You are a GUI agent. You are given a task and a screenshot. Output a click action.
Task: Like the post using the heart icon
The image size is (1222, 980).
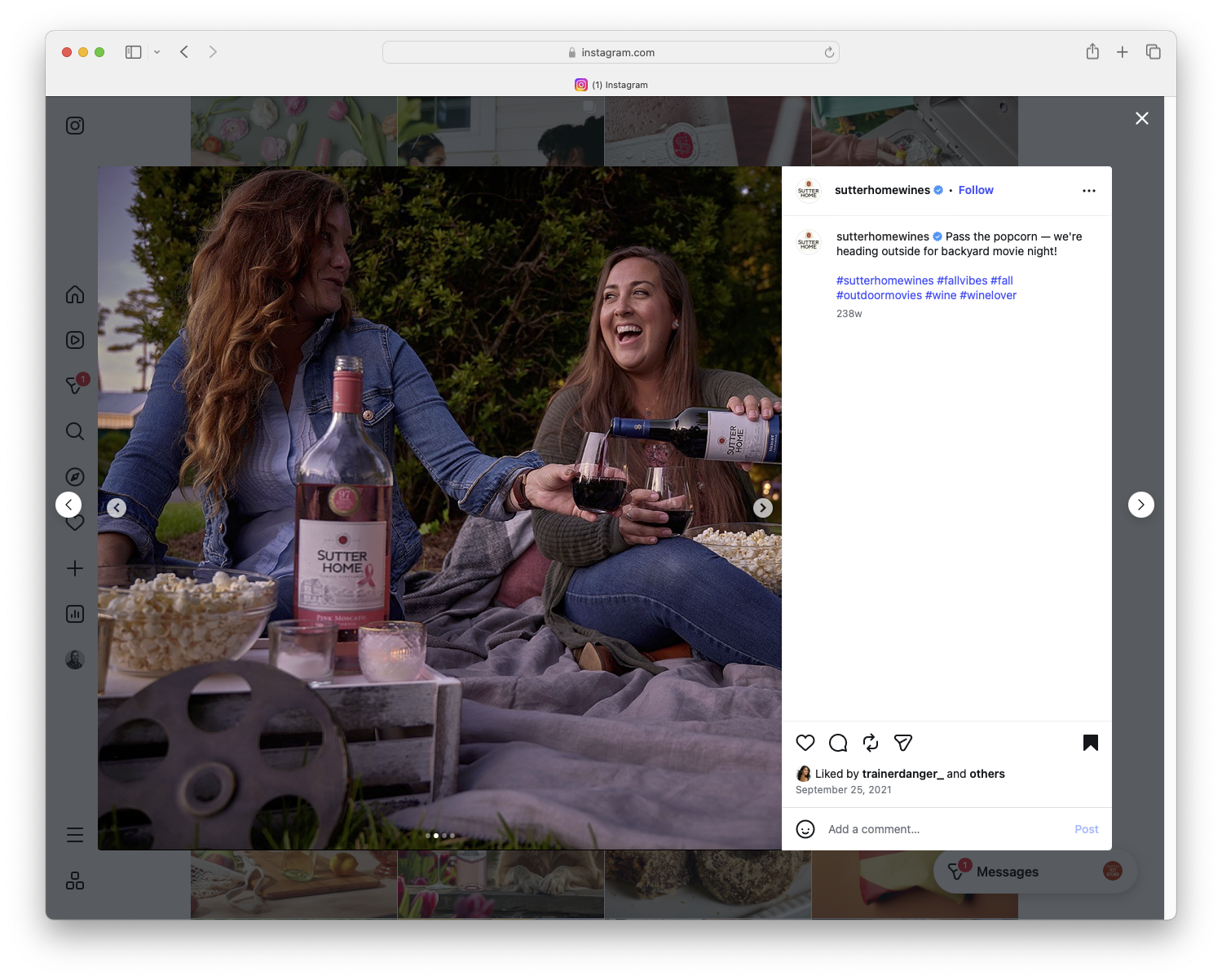pos(805,743)
